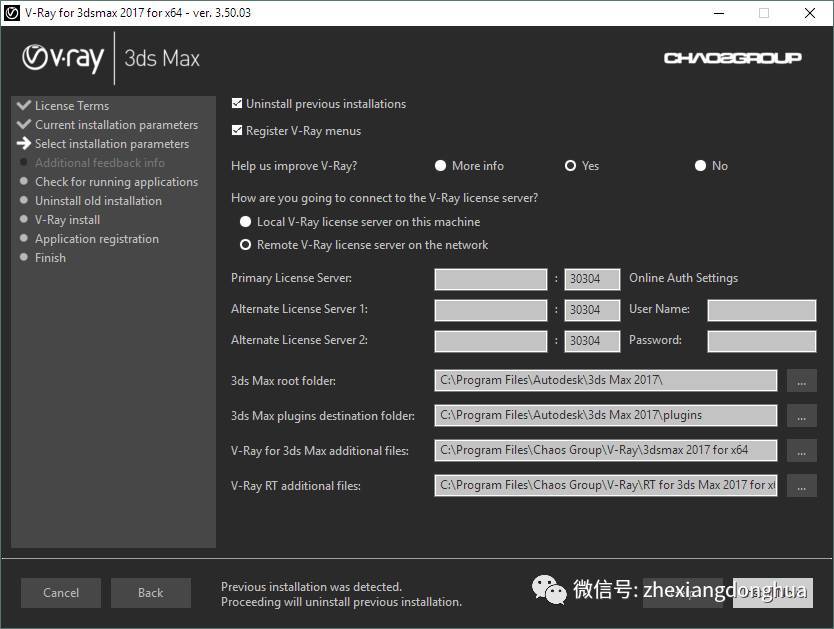Viewport: 834px width, 629px height.
Task: Click the Primary License Server port field
Action: 592,279
